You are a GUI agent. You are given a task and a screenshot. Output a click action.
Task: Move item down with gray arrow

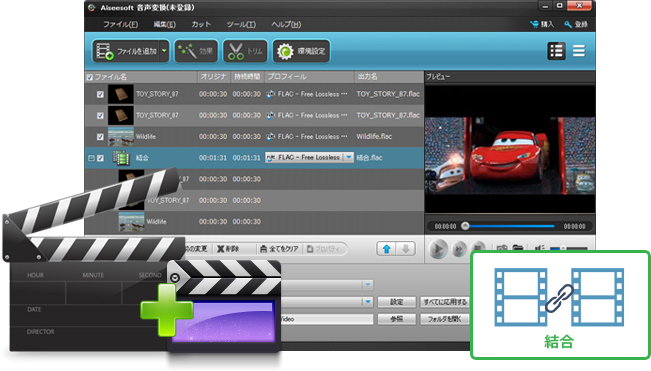(x=406, y=249)
